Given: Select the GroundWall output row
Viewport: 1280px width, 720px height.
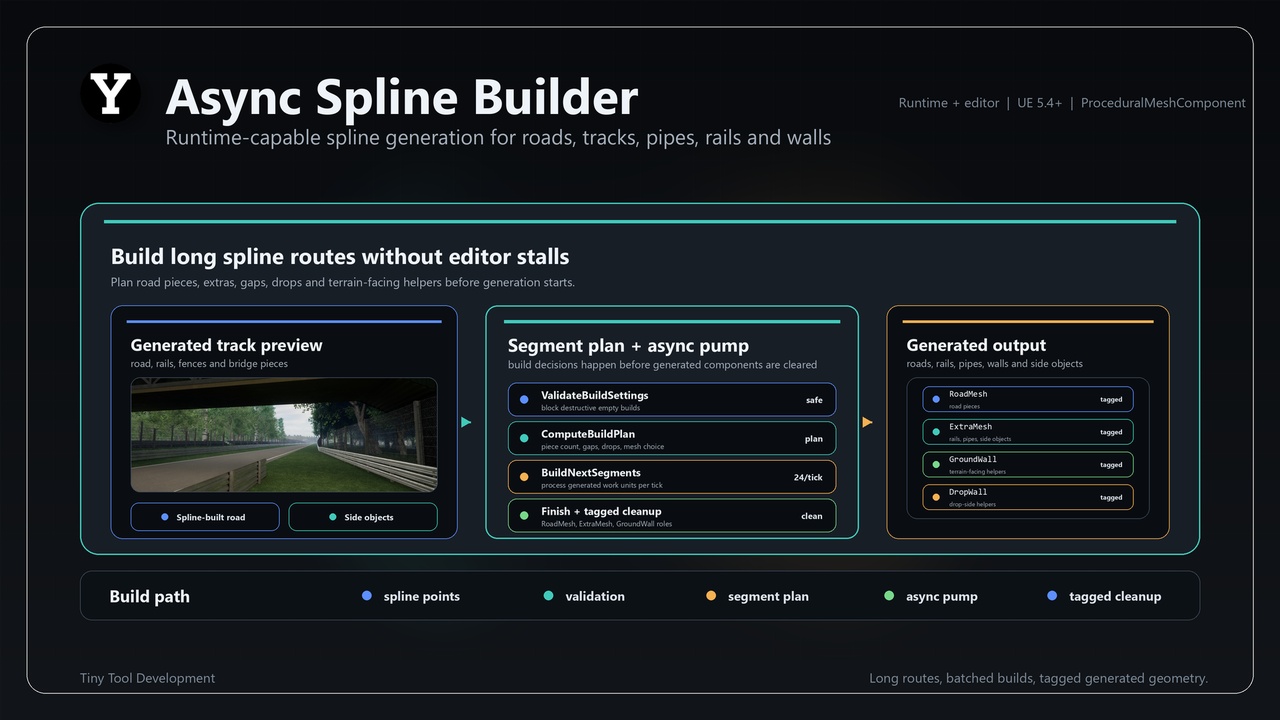Looking at the screenshot, I should point(1028,465).
